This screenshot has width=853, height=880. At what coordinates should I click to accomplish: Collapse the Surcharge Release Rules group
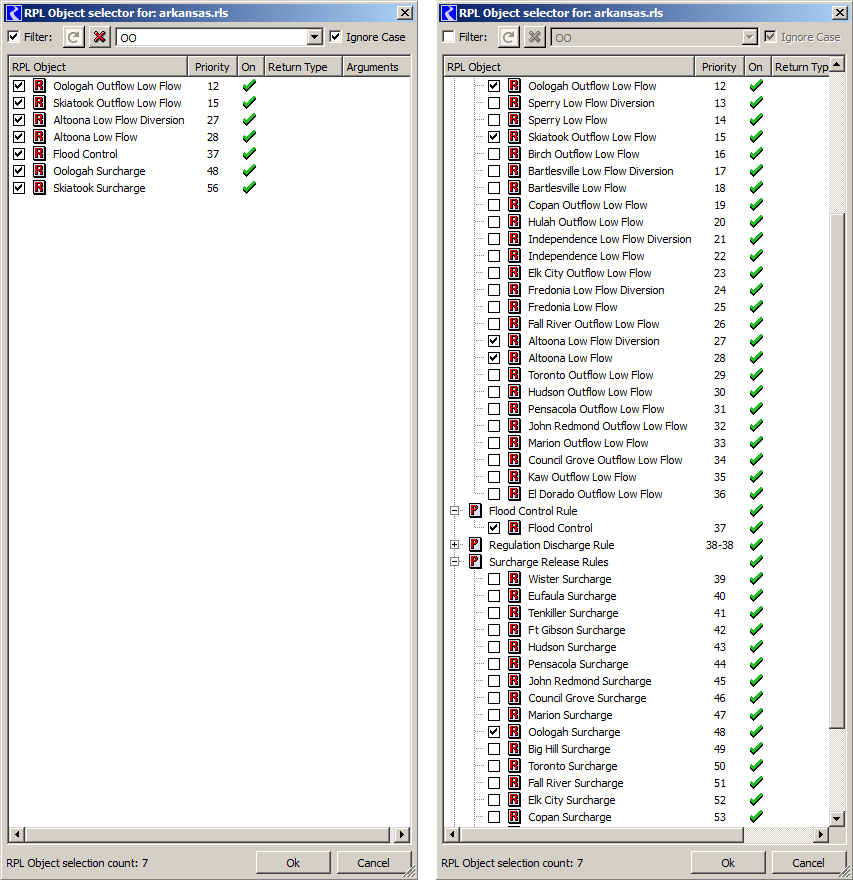tap(455, 562)
